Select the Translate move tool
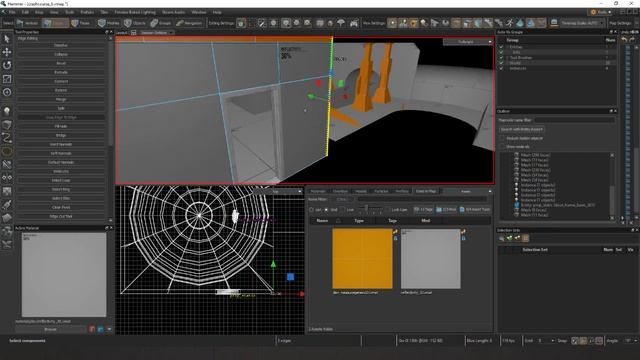This screenshot has height=360, width=640. point(7,52)
